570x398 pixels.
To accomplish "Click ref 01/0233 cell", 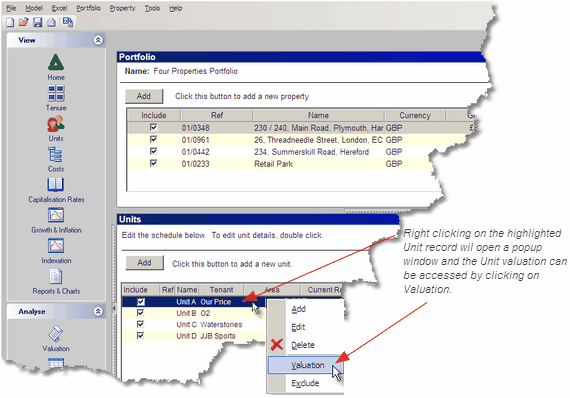I will 196,164.
